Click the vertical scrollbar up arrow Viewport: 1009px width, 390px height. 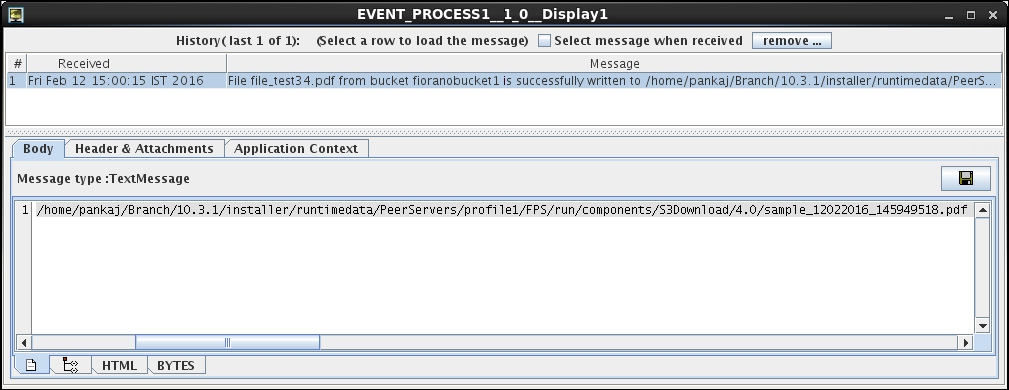click(982, 210)
